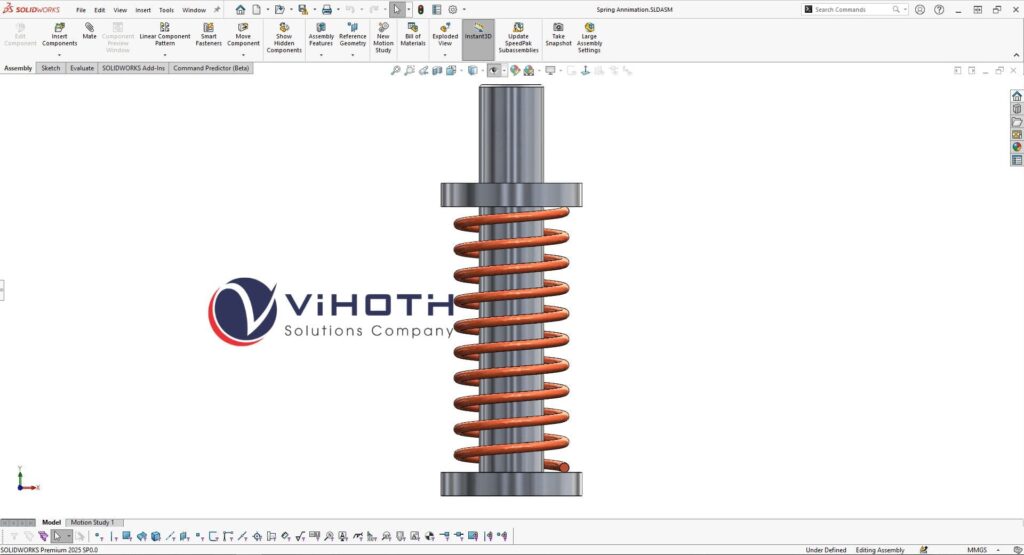Toggle Hide/Show Items eye button
The image size is (1024, 555).
tap(494, 71)
